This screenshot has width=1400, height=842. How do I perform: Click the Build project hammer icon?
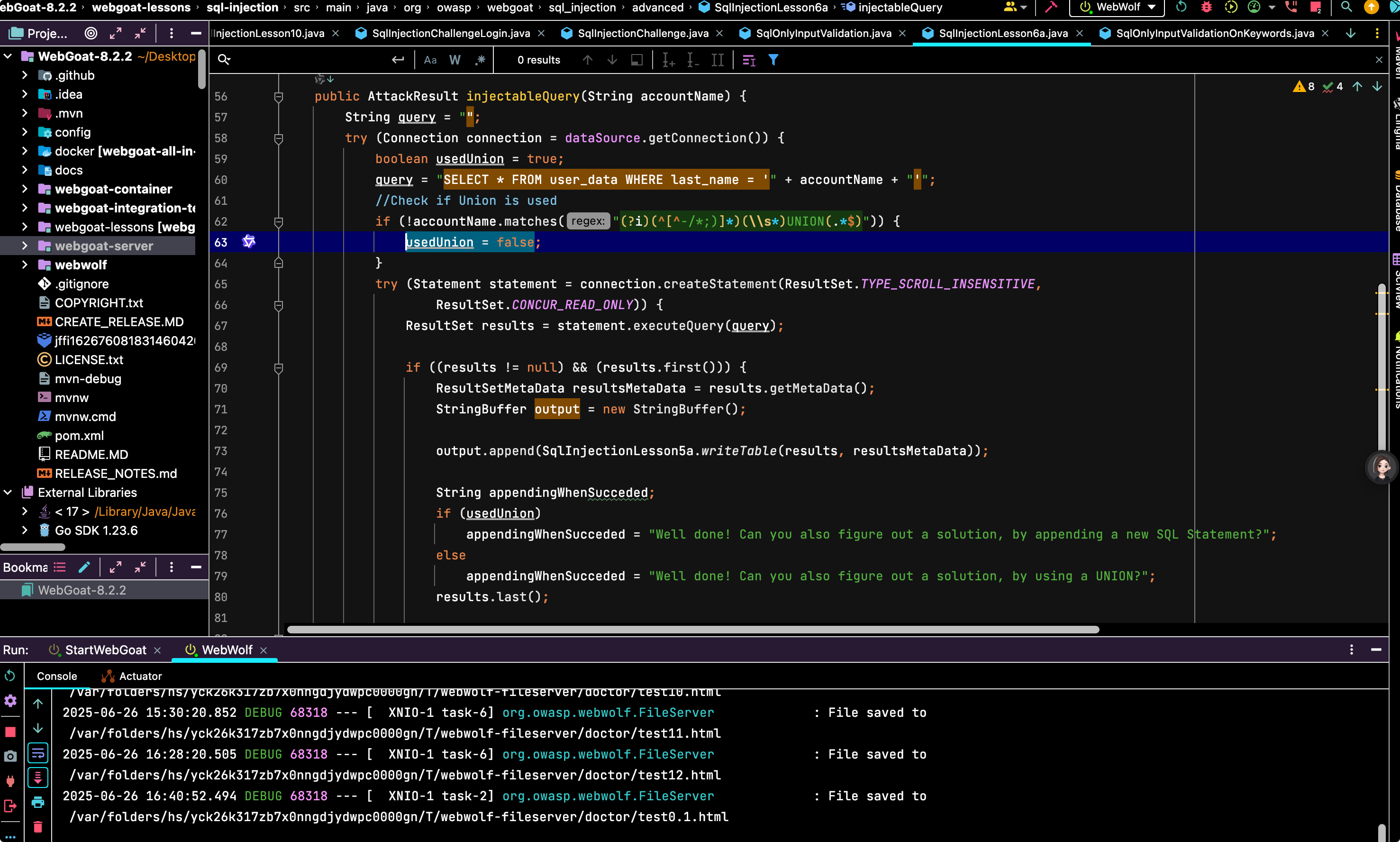[x=1051, y=8]
